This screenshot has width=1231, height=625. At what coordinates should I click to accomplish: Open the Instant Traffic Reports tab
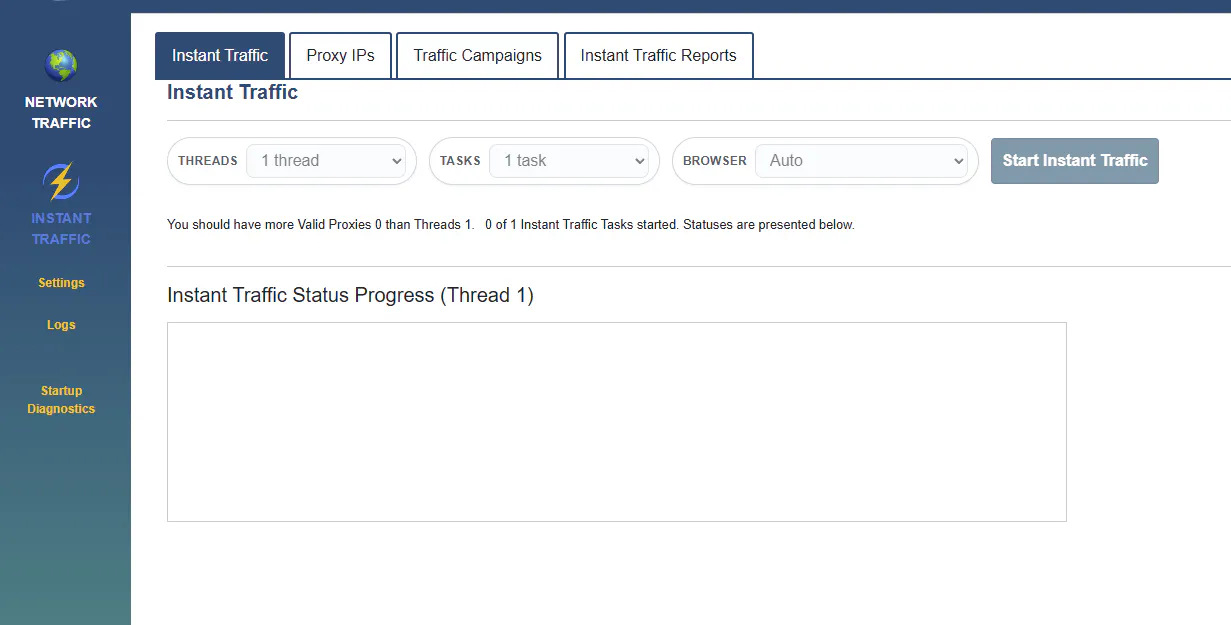pos(658,56)
